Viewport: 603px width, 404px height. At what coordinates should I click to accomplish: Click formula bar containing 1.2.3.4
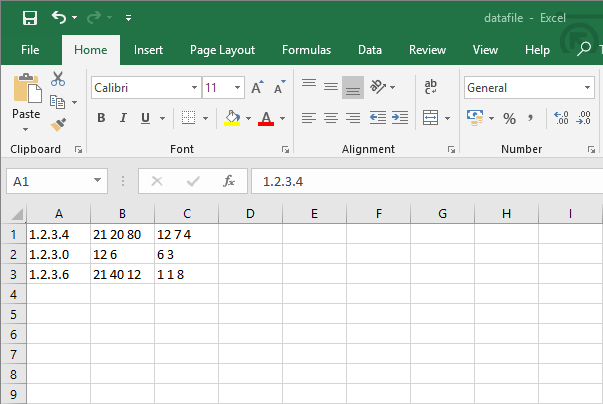click(x=427, y=181)
